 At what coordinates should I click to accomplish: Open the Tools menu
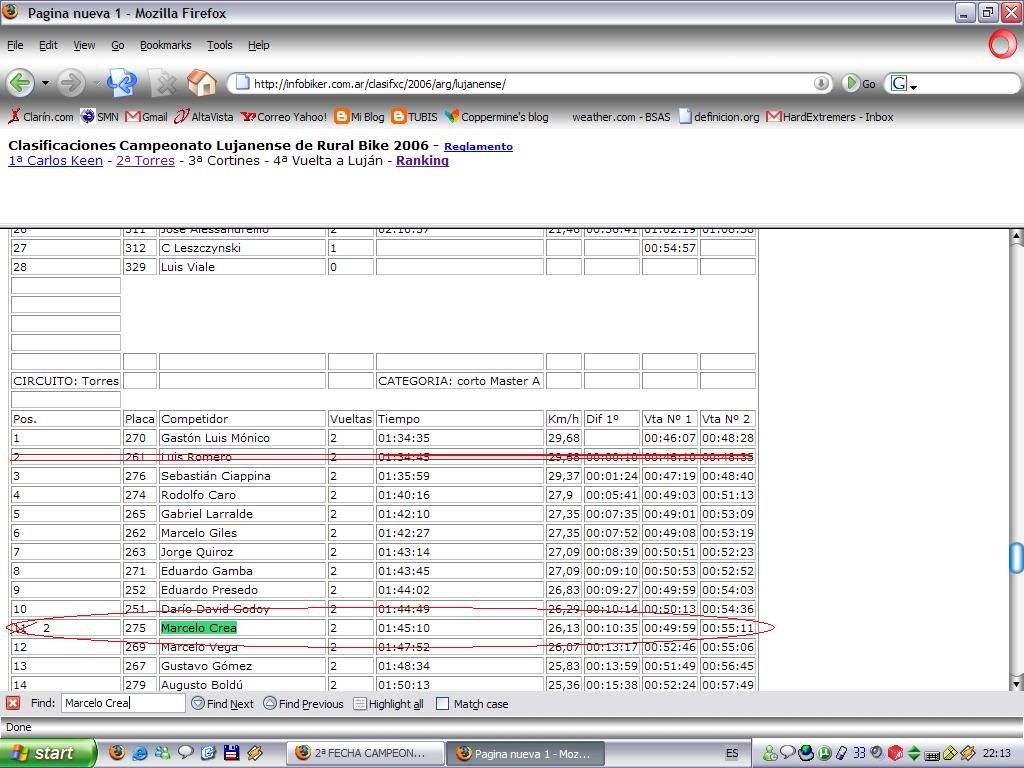click(219, 45)
